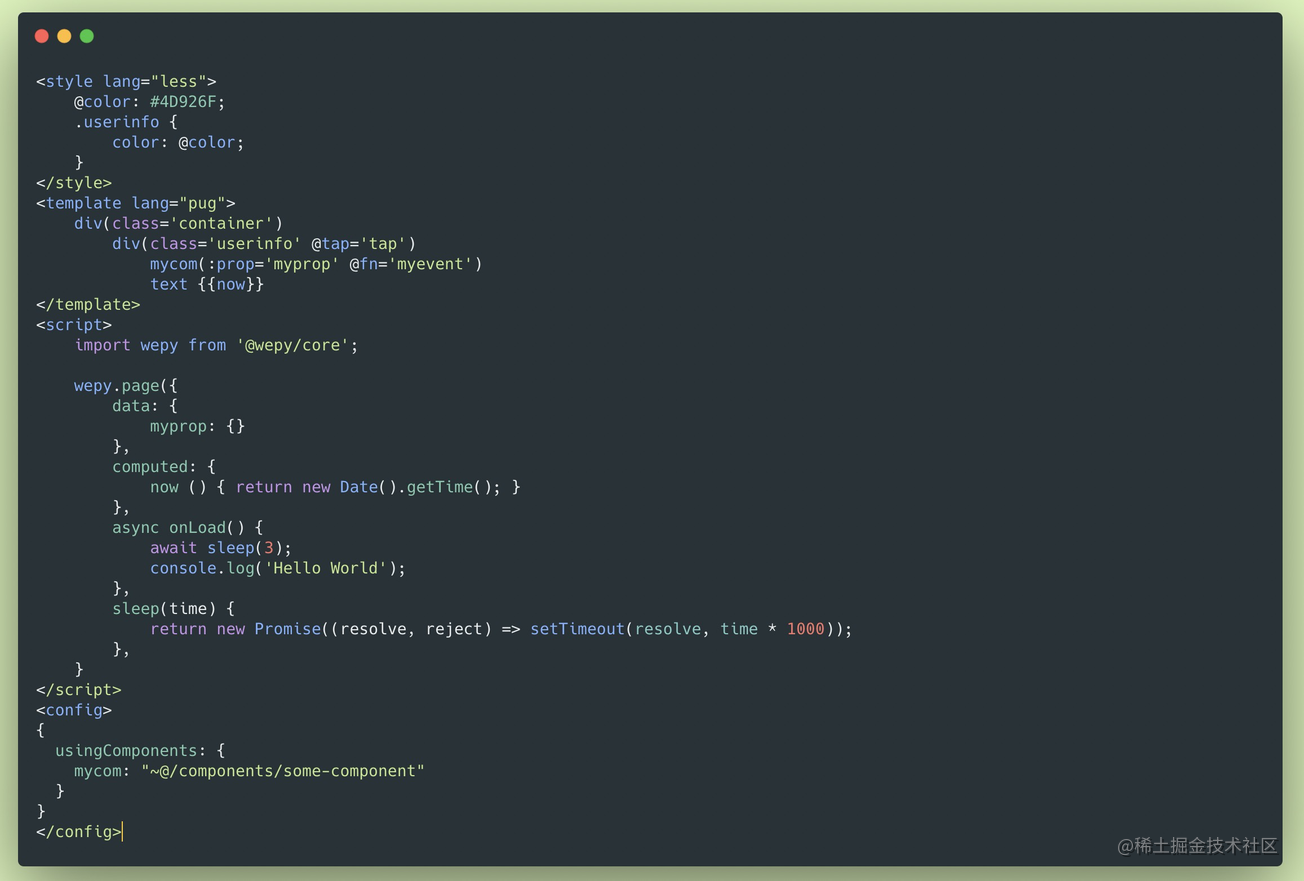Click the red close window button

click(41, 36)
